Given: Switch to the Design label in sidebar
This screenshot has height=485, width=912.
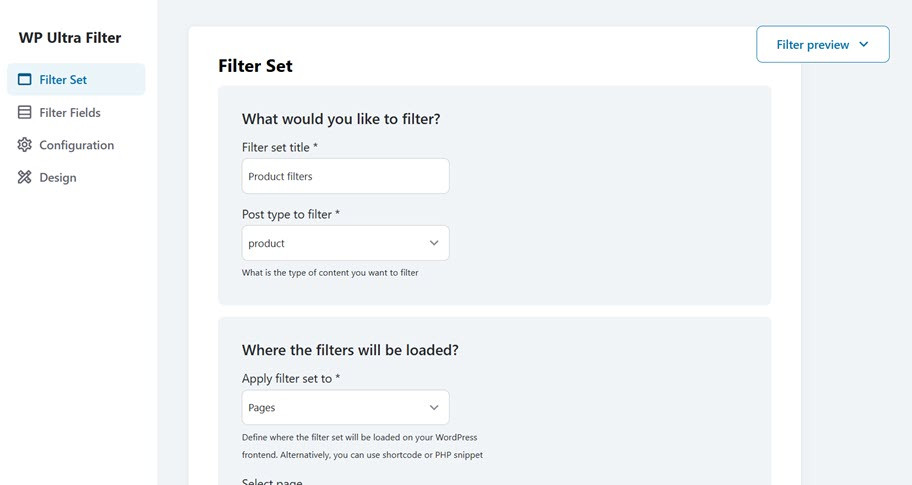Looking at the screenshot, I should (58, 178).
